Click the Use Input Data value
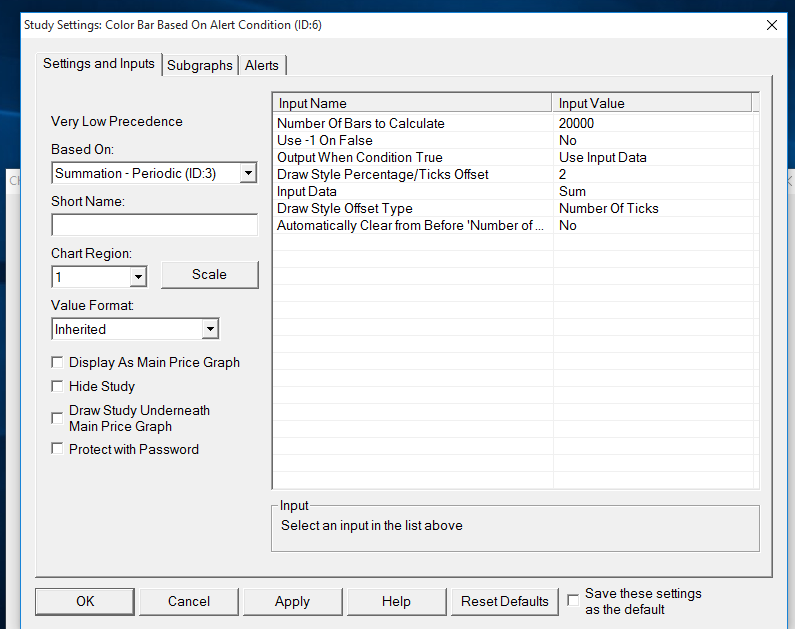Image resolution: width=795 pixels, height=629 pixels. (602, 158)
